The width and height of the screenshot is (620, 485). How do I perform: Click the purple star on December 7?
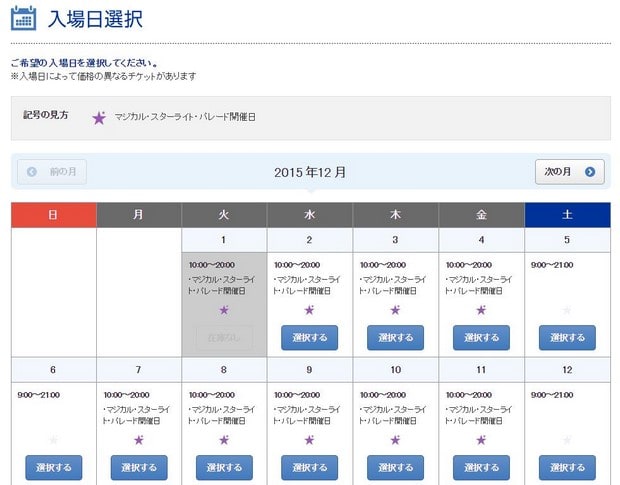(139, 440)
